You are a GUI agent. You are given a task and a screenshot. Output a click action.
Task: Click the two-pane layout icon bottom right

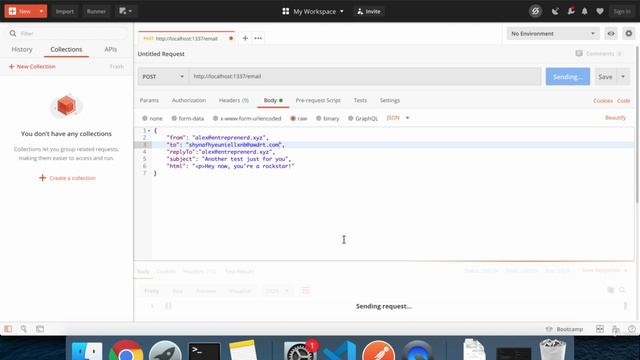tap(600, 329)
